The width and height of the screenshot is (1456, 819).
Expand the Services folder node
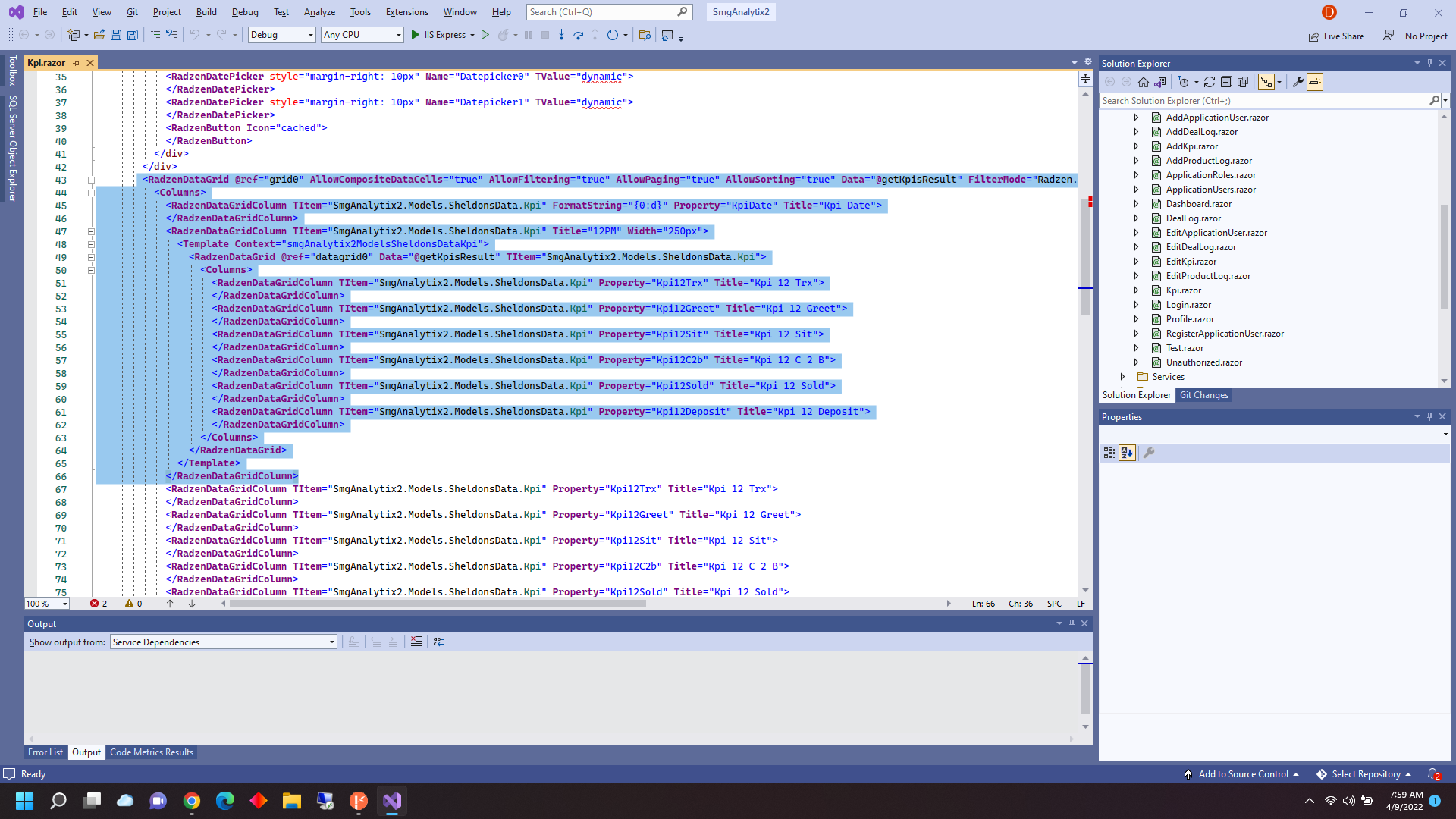(1122, 377)
